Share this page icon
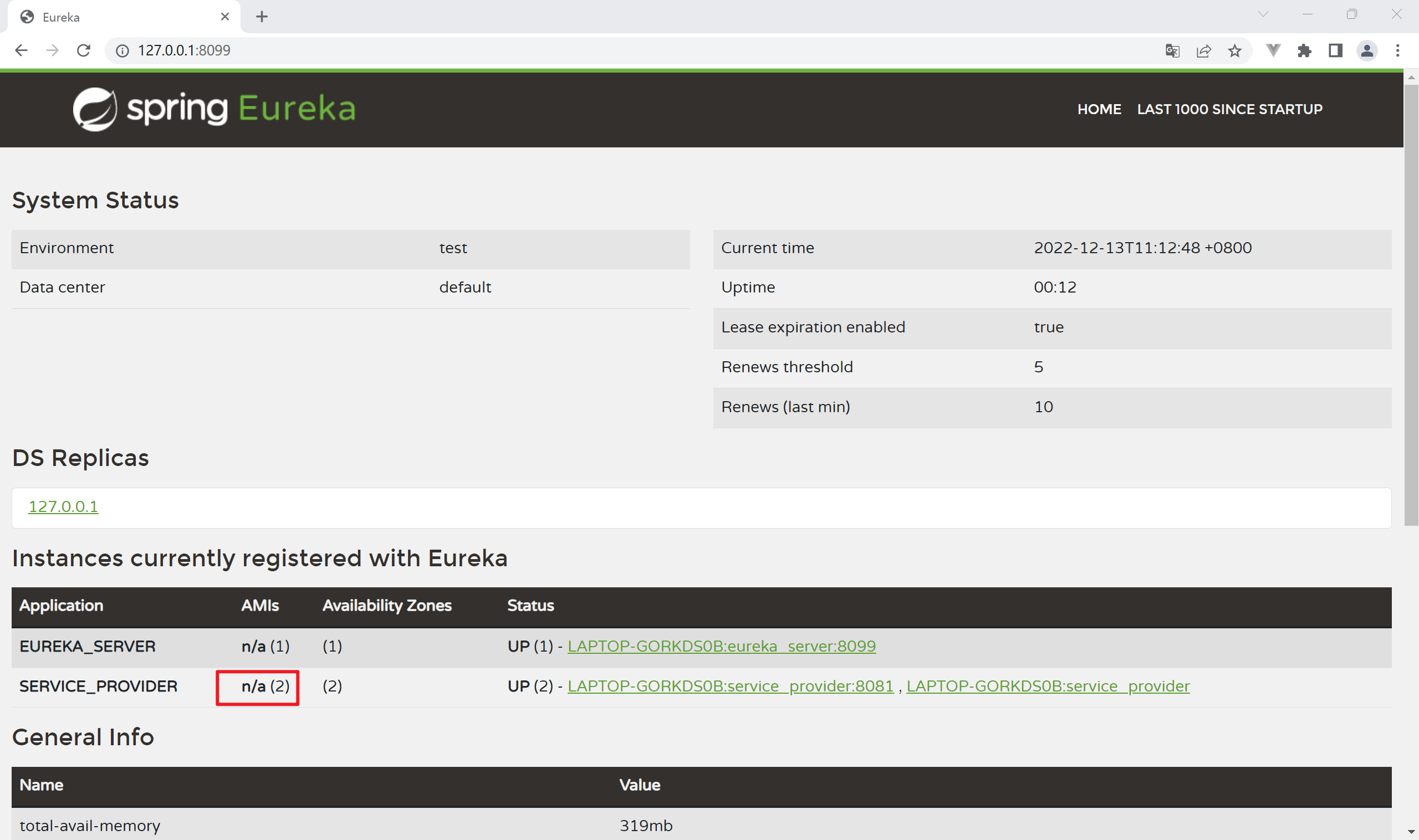The width and height of the screenshot is (1419, 840). pos(1203,51)
